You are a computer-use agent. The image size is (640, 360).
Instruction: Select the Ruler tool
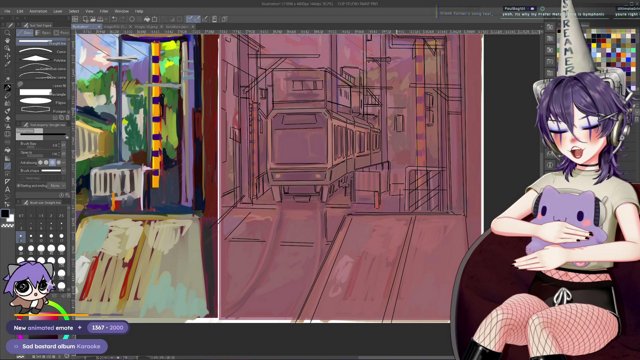pyautogui.click(x=7, y=182)
